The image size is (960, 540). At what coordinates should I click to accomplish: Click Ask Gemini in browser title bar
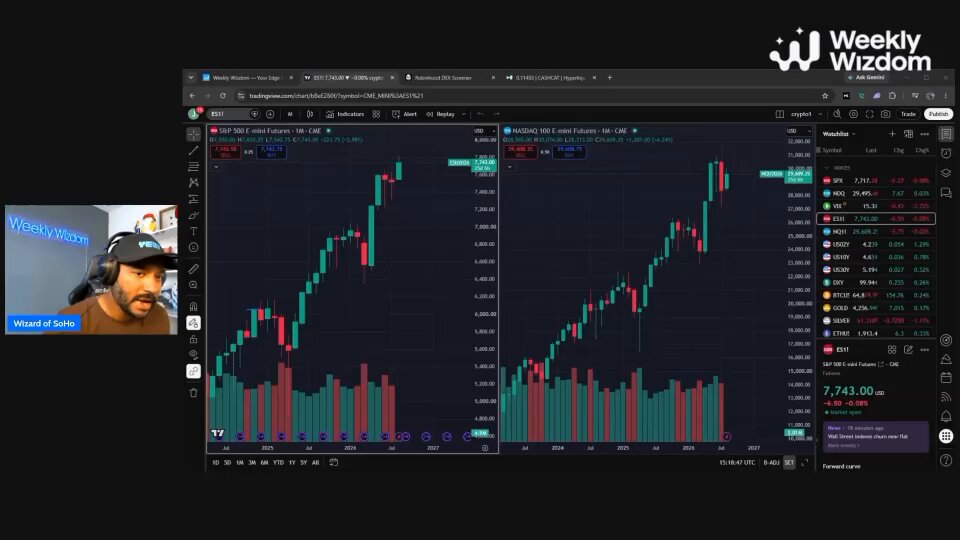click(x=866, y=78)
